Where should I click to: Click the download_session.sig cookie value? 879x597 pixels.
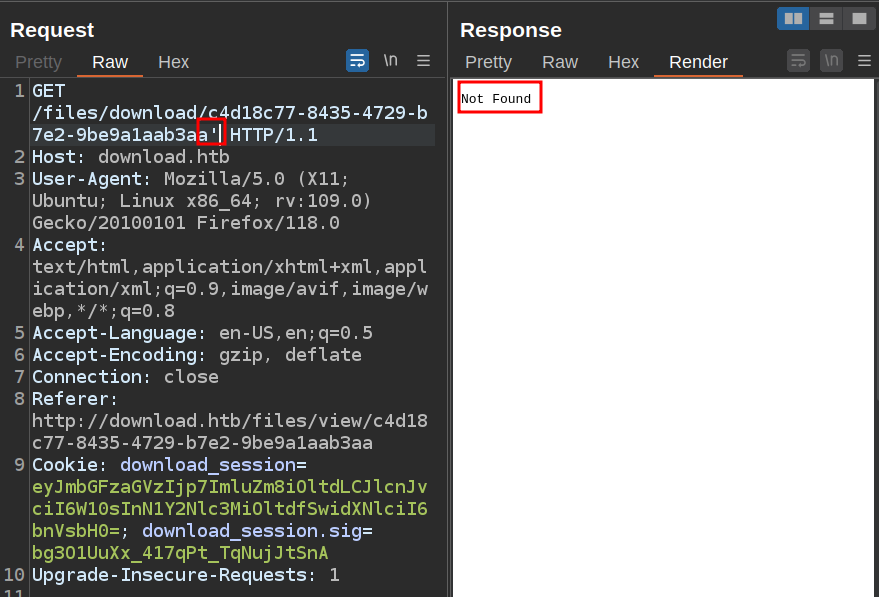[x=180, y=553]
